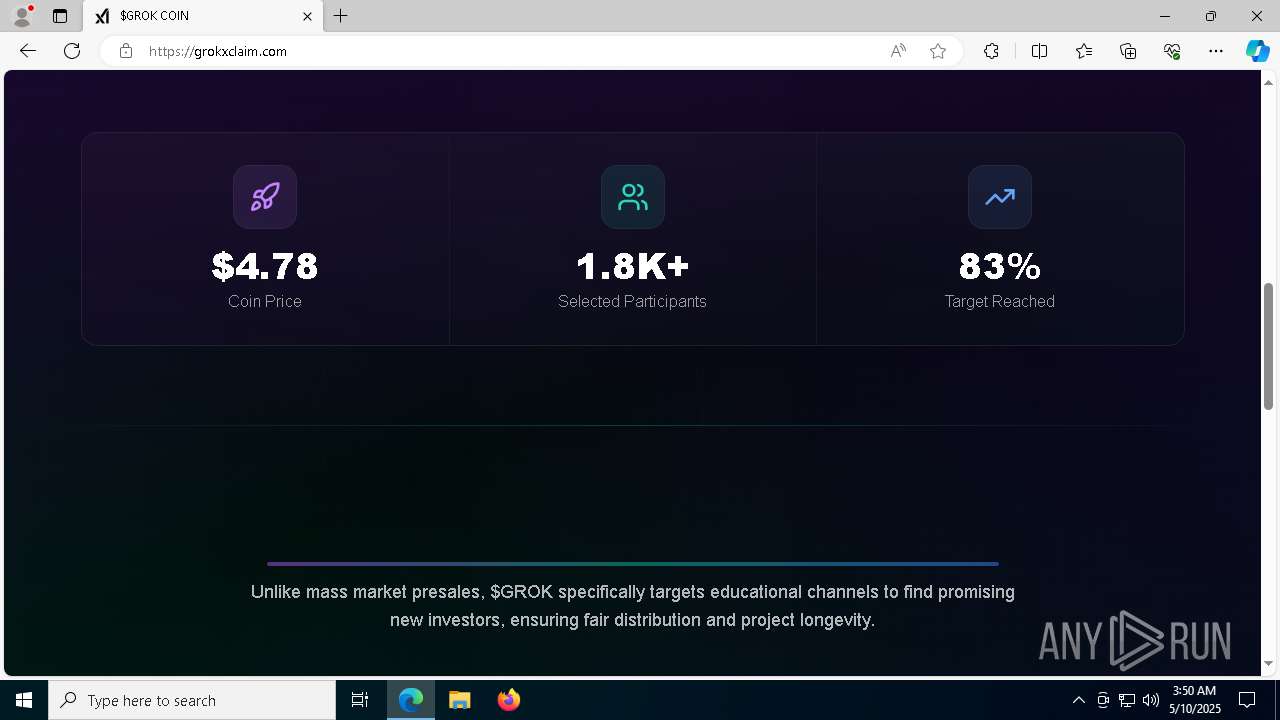Refresh the grokxclaim.com page
This screenshot has height=720, width=1280.
click(72, 51)
